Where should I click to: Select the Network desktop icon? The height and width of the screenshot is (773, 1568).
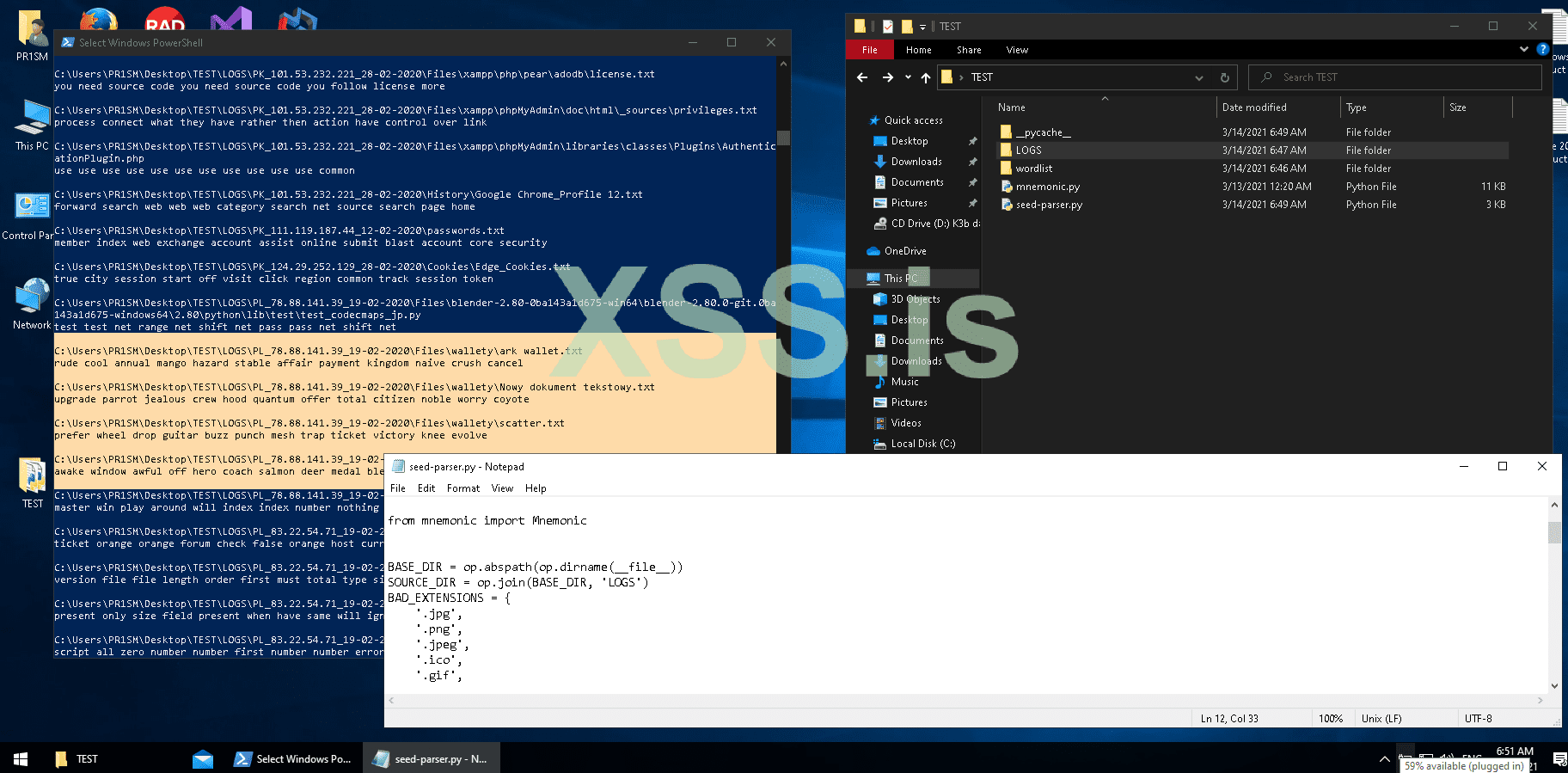(x=32, y=304)
